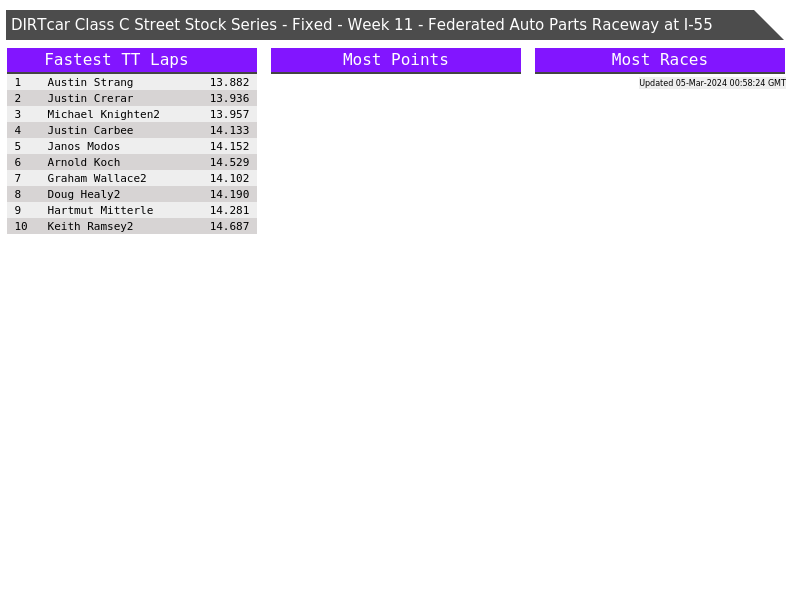Select driver Austin Strang
This screenshot has height=600, width=800.
(x=90, y=83)
